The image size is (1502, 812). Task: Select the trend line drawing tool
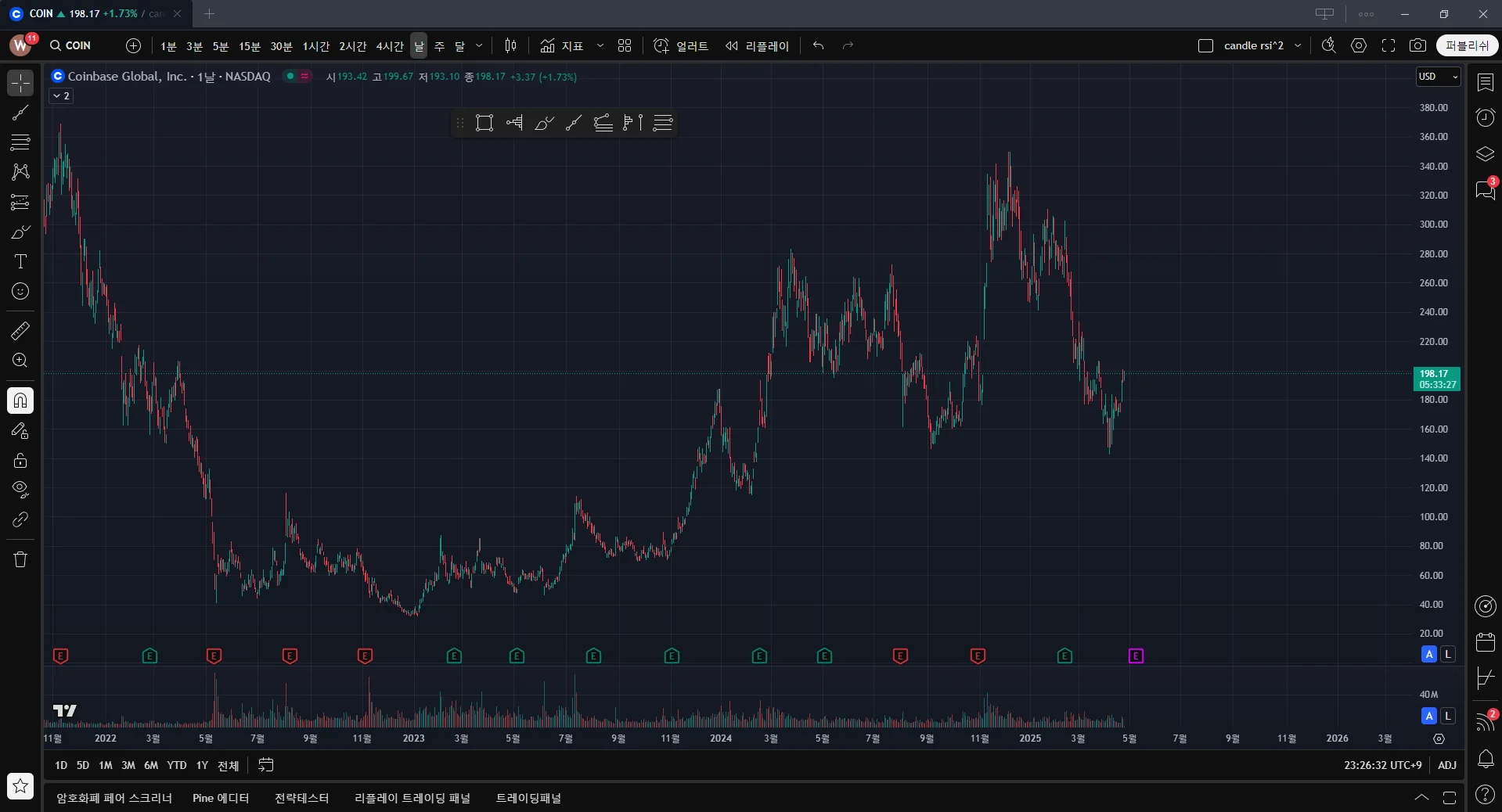coord(20,113)
